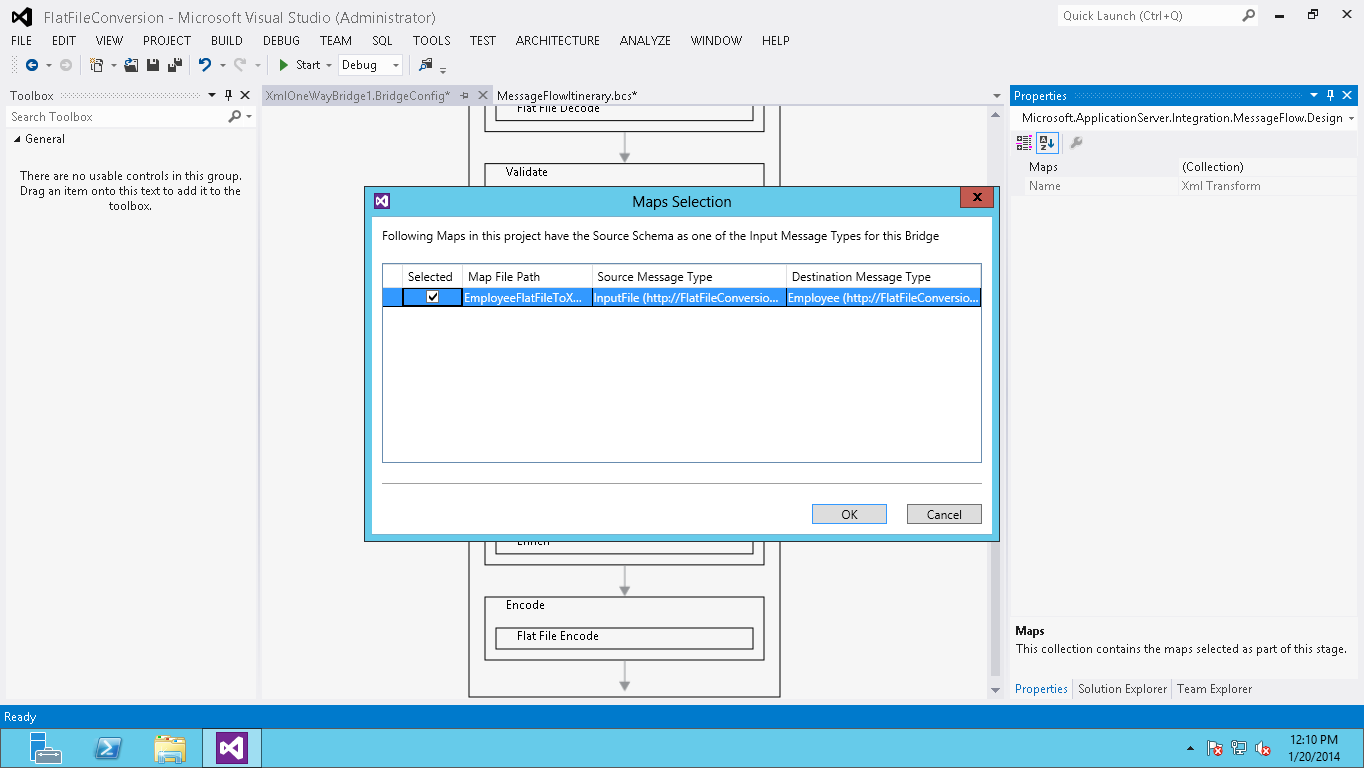Click the Maps (Collection) property value
This screenshot has width=1364, height=768.
pyautogui.click(x=1267, y=167)
